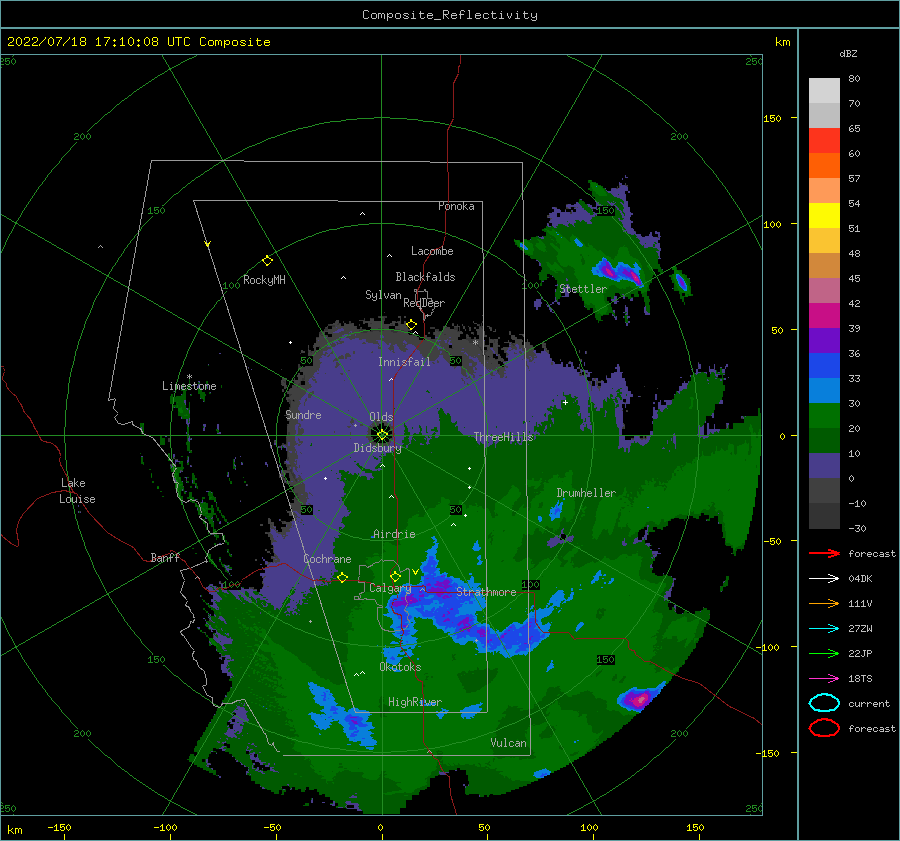Click the Innisfail town label
The width and height of the screenshot is (900, 841).
click(x=404, y=362)
